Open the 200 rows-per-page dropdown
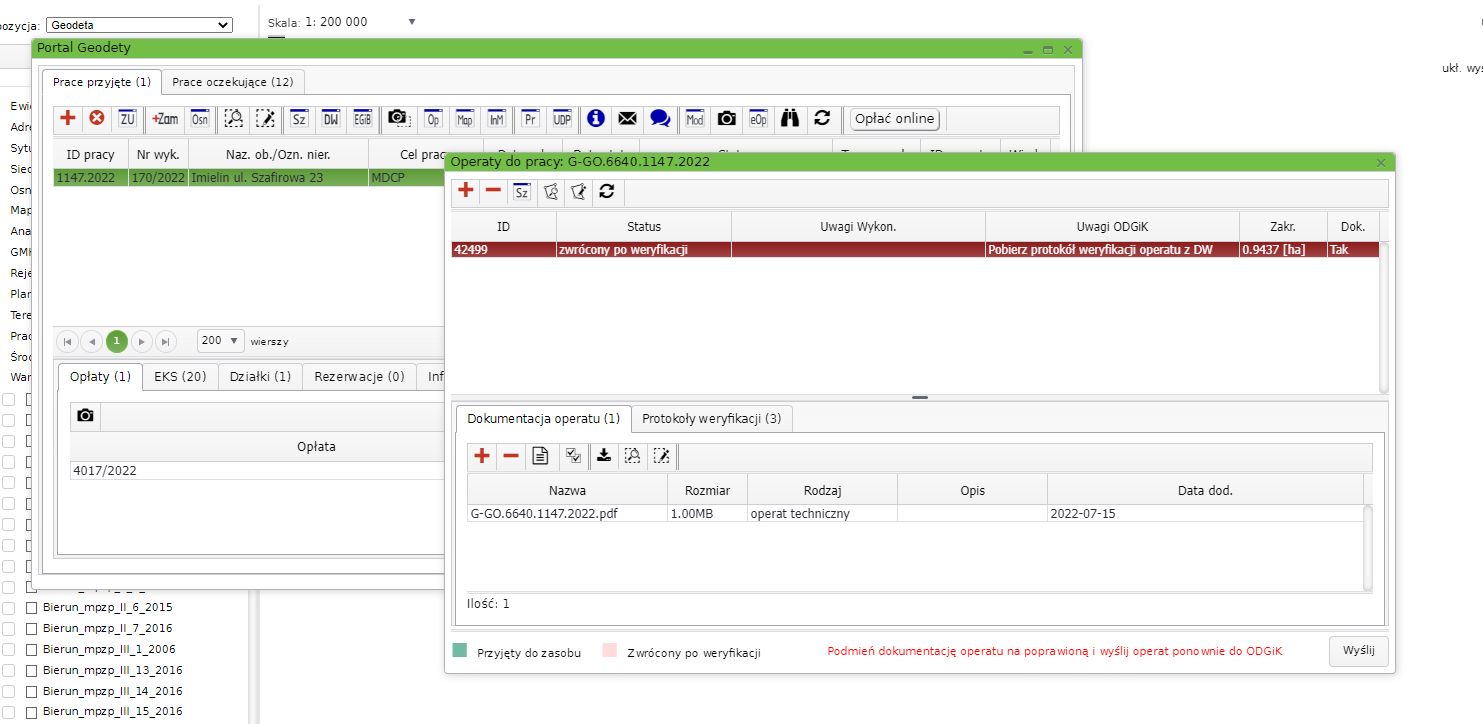The image size is (1483, 724). 221,341
